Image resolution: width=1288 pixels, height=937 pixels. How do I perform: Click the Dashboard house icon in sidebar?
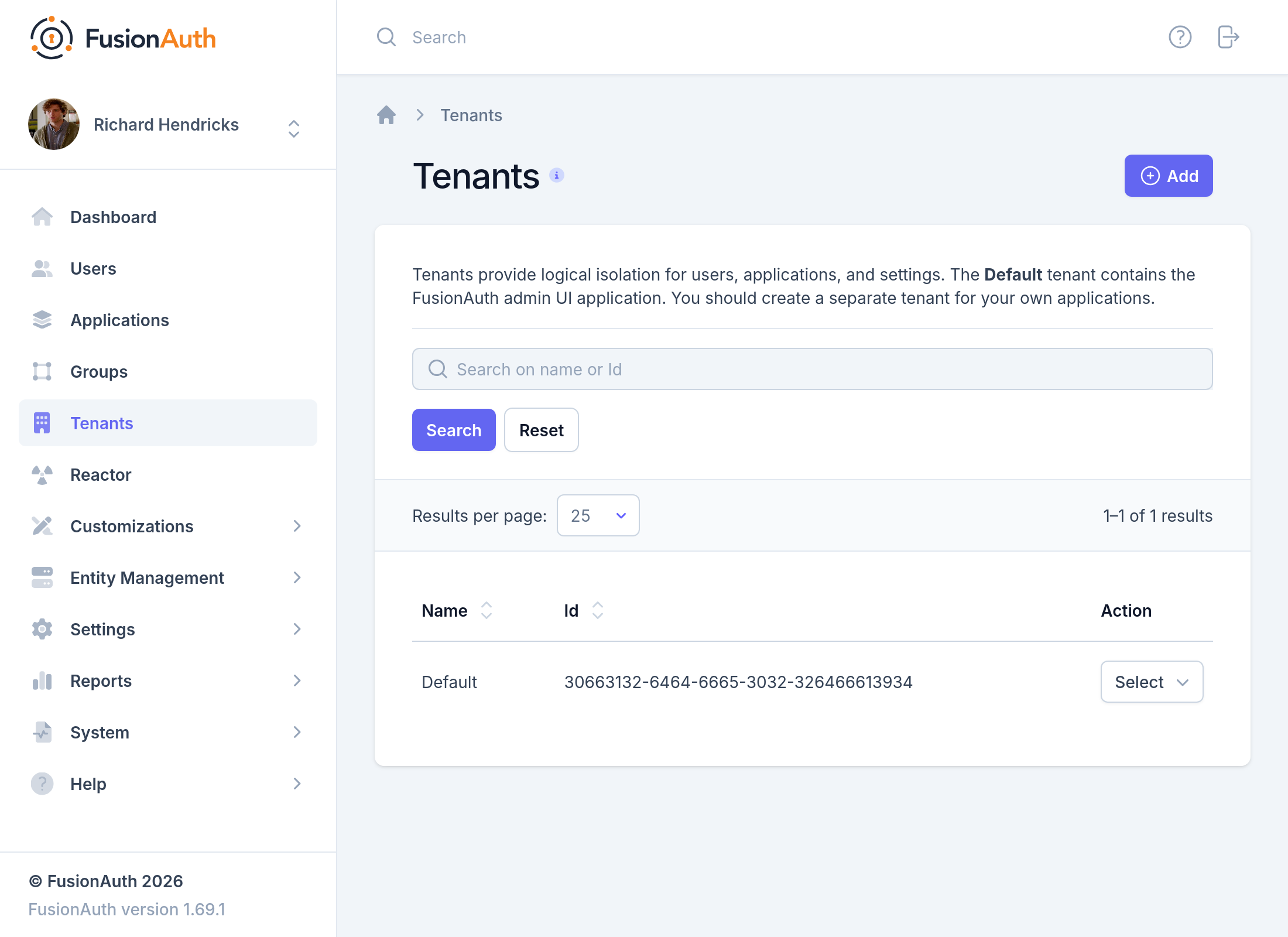click(x=42, y=217)
